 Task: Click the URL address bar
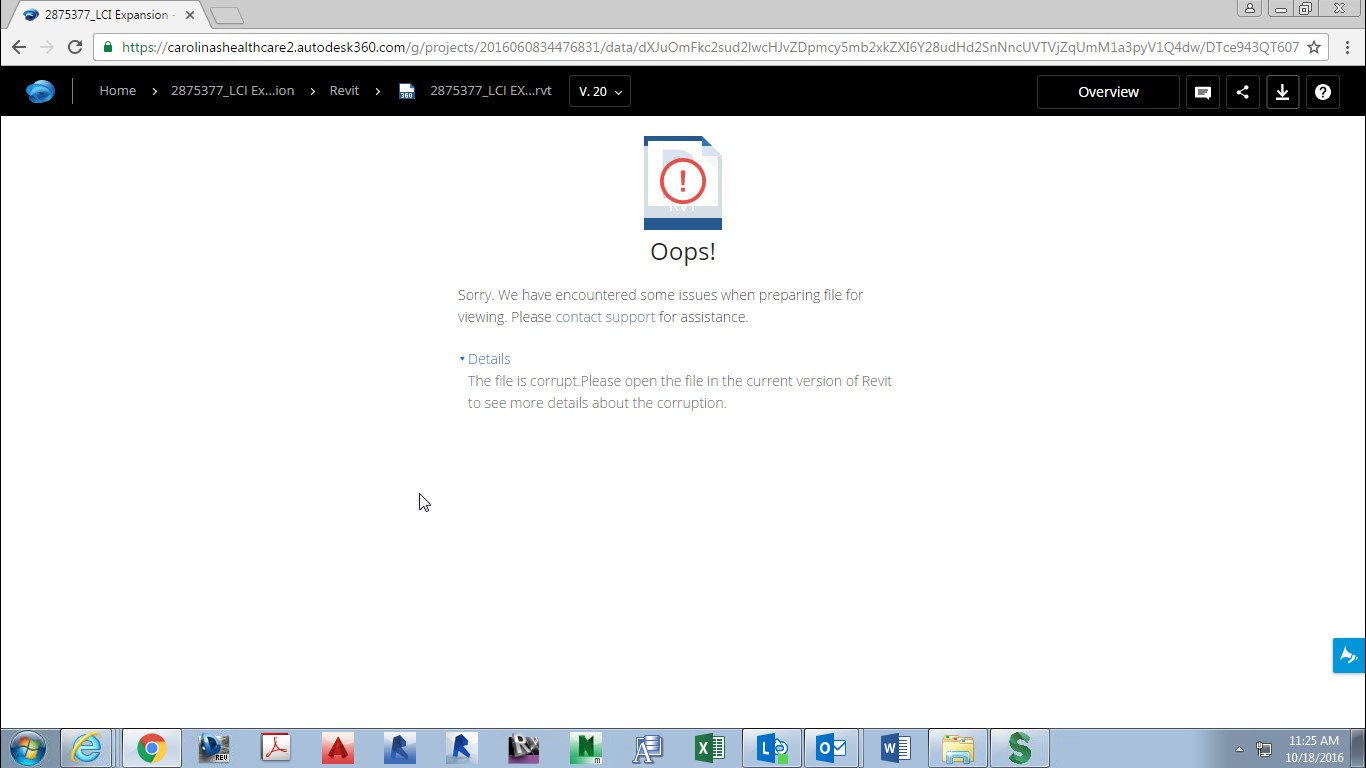710,47
